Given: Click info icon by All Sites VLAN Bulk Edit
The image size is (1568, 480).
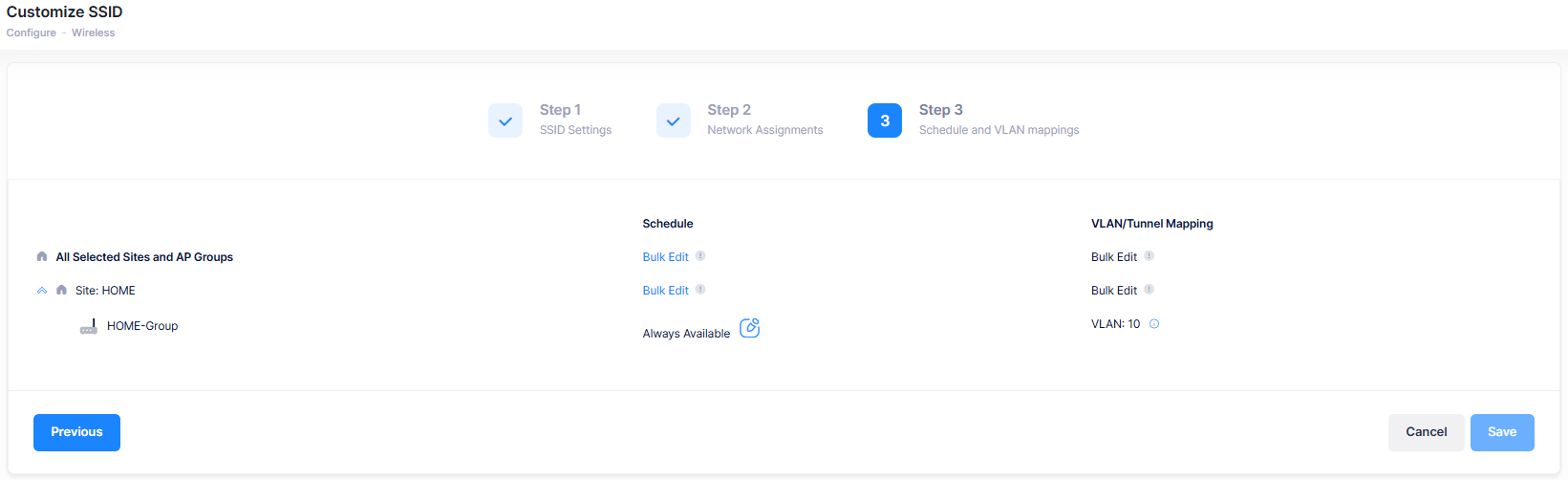Looking at the screenshot, I should point(1149,256).
